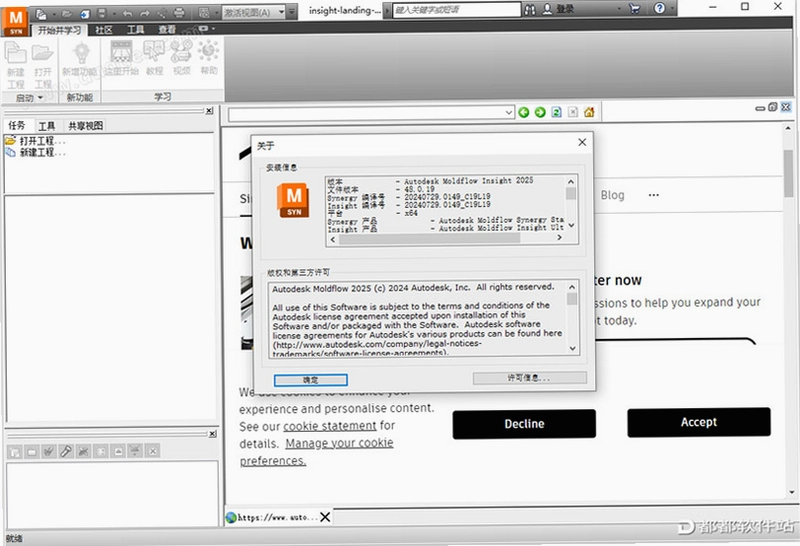
Task: Click the green Back arrow in browser toolbar
Action: pos(523,112)
